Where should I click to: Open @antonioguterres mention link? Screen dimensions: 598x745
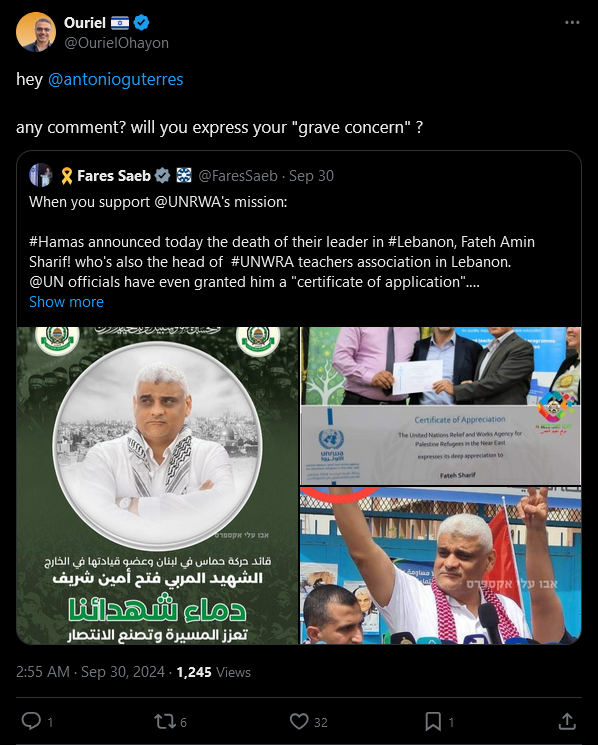(115, 79)
